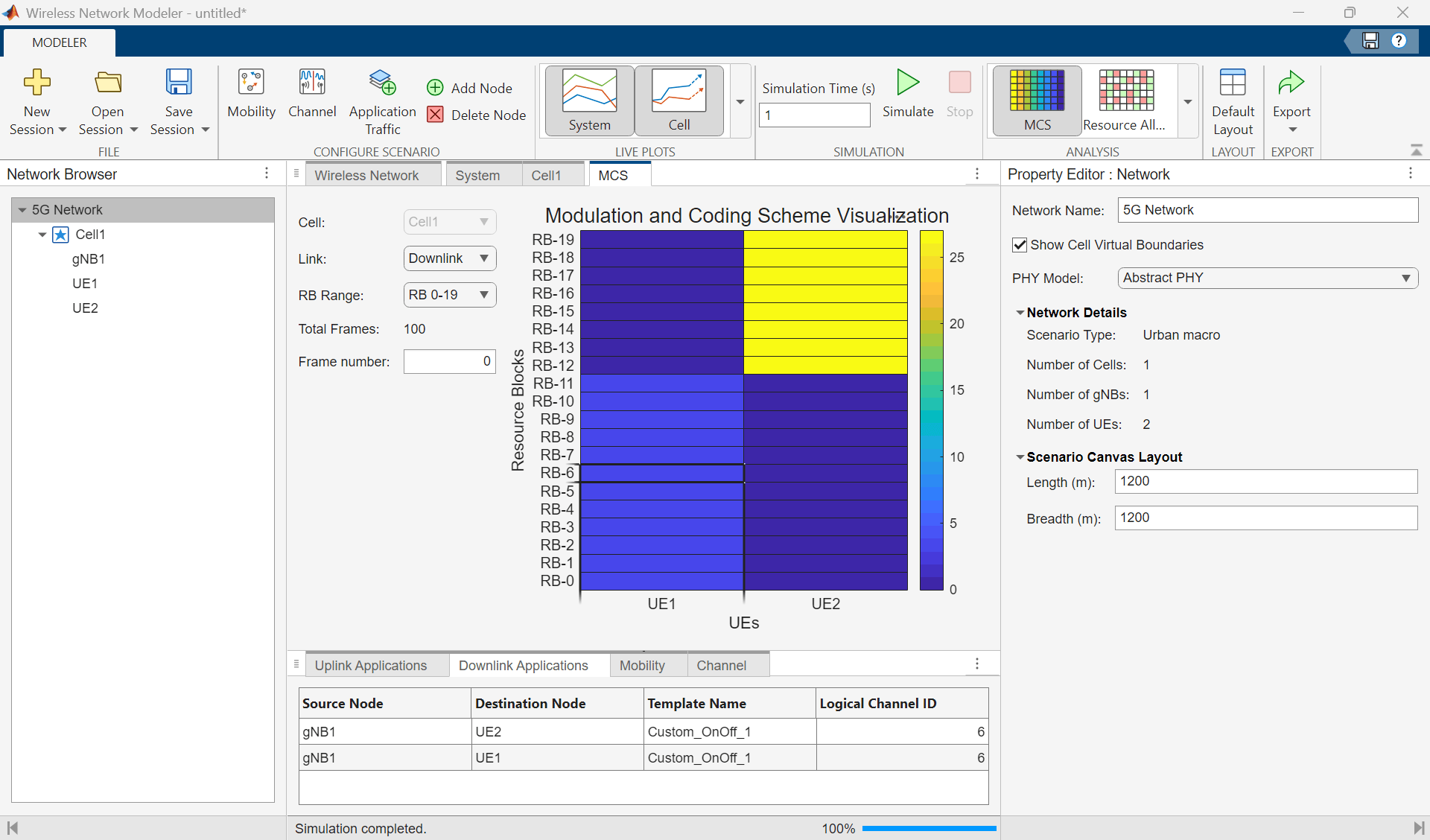Open the Channel configuration icon
The width and height of the screenshot is (1430, 840).
coord(311,83)
